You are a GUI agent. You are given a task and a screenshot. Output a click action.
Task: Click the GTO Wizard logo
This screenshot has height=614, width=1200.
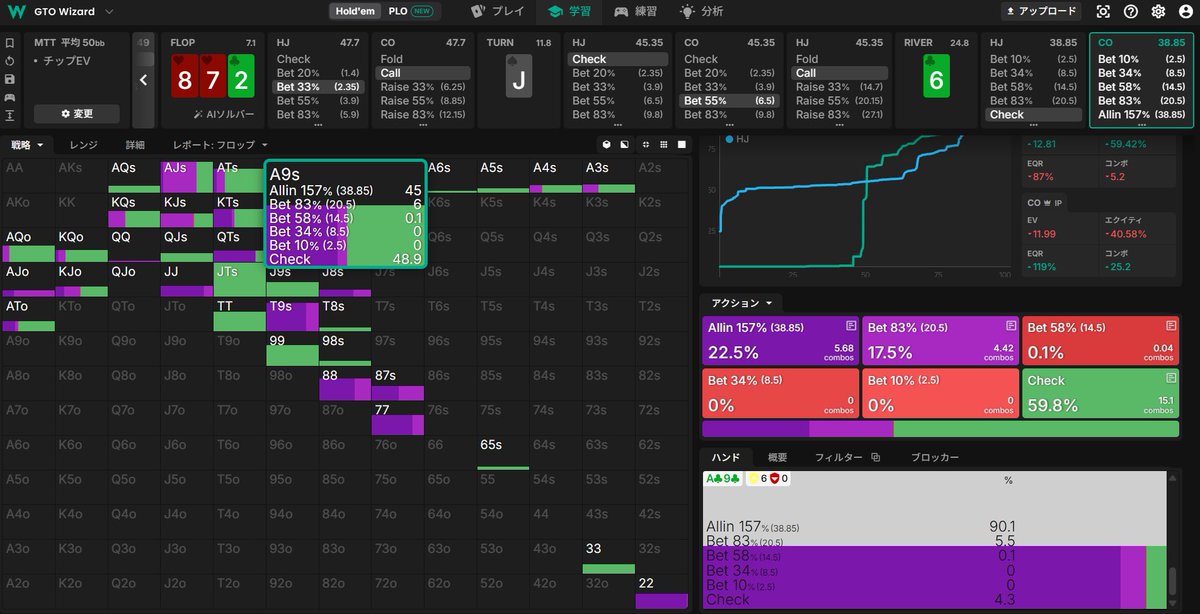pyautogui.click(x=15, y=12)
